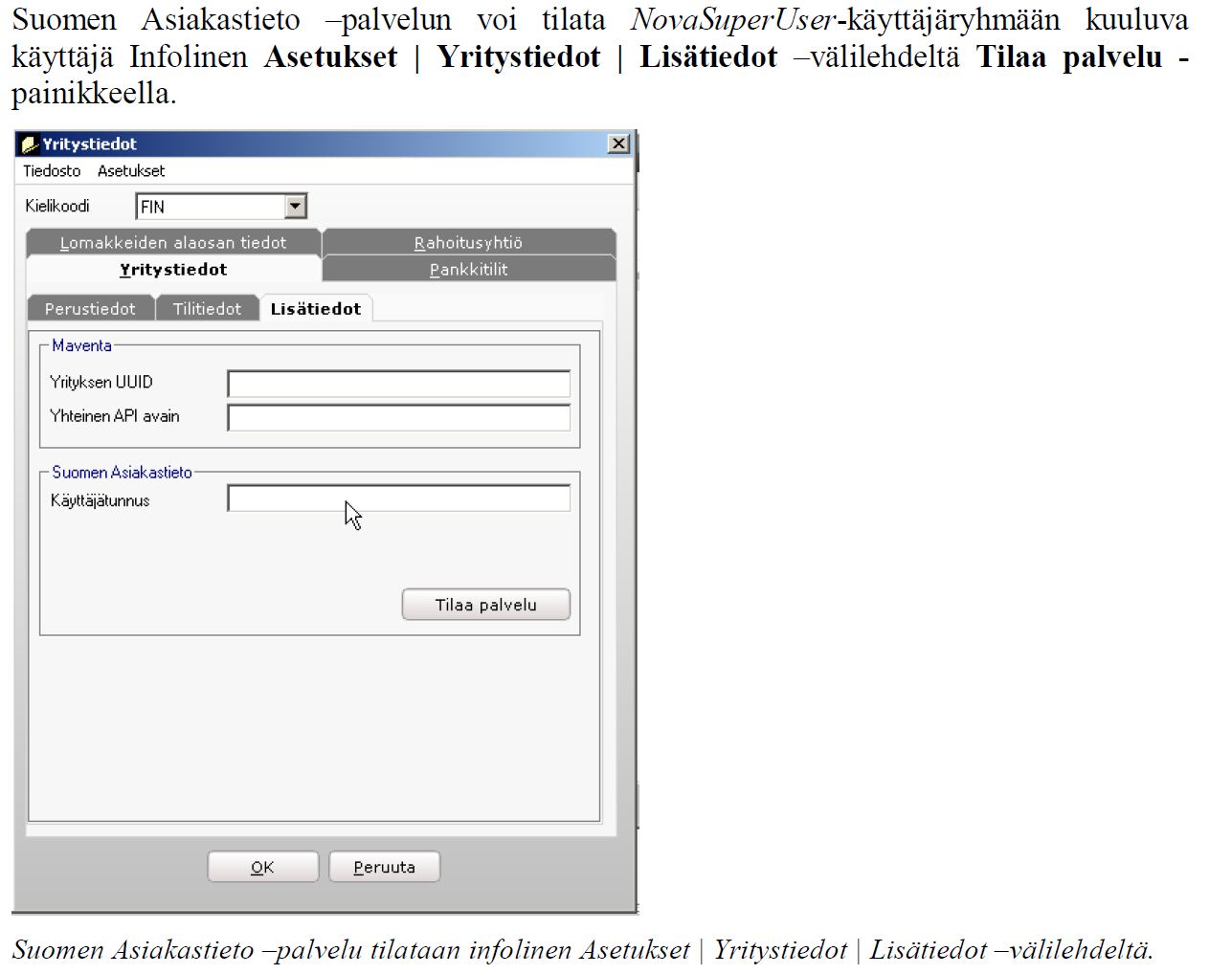Switch to the Tilitiedot sub-tab
1232x974 pixels.
(207, 308)
